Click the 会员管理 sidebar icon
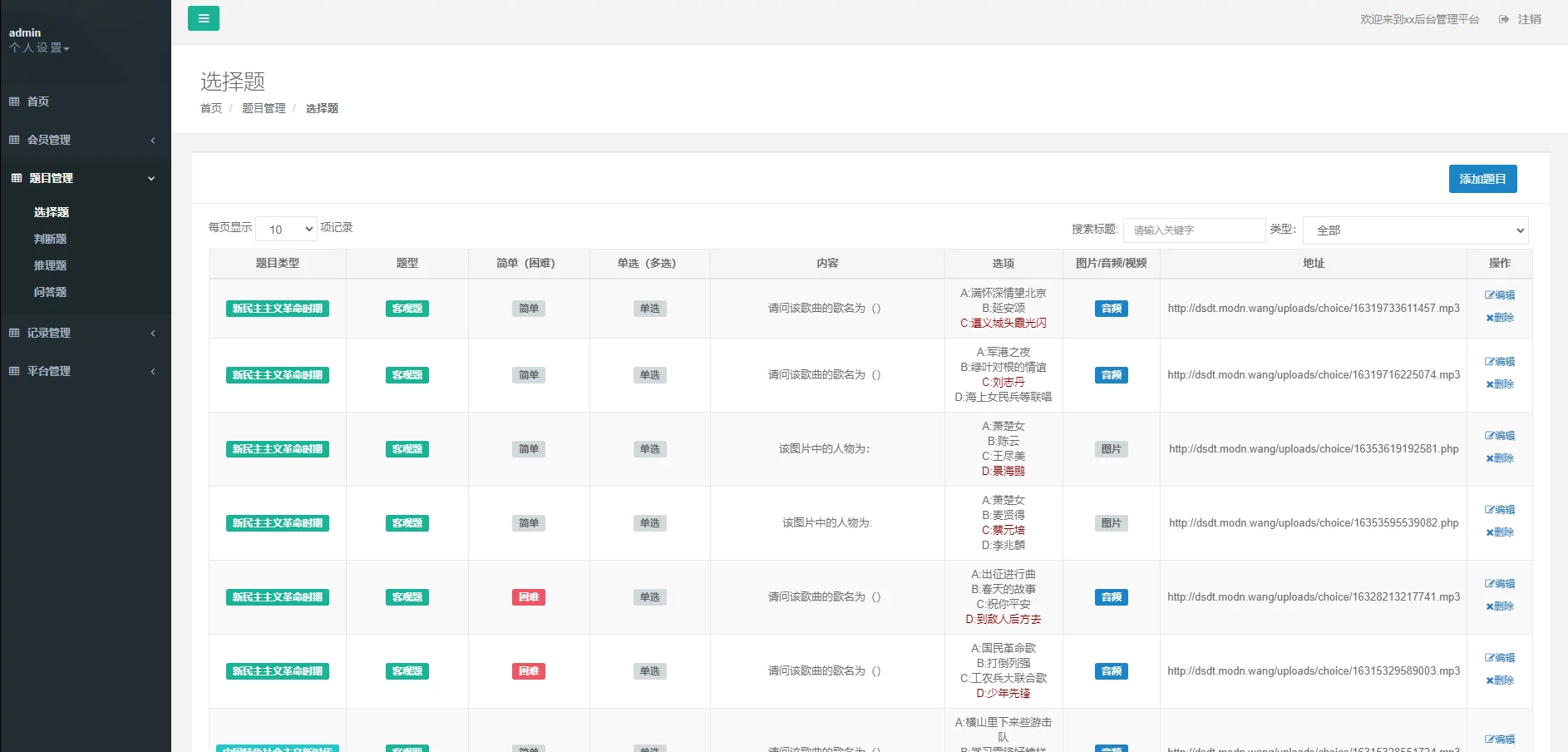This screenshot has height=752, width=1568. click(14, 140)
